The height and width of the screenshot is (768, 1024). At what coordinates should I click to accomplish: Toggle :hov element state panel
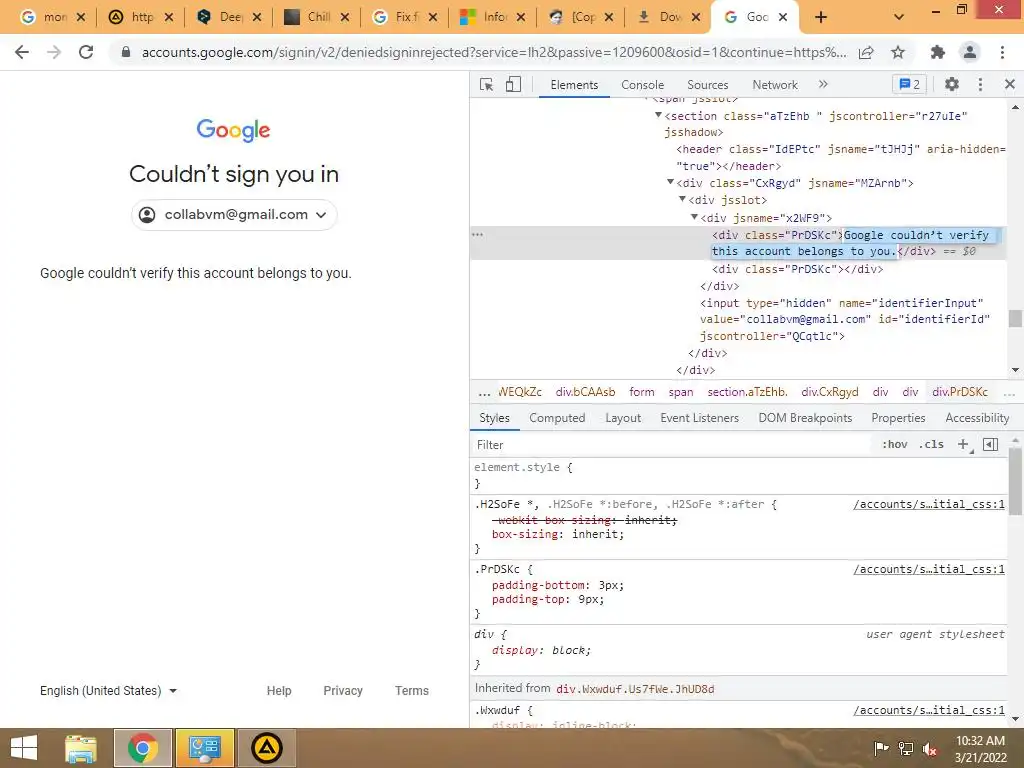pyautogui.click(x=895, y=444)
